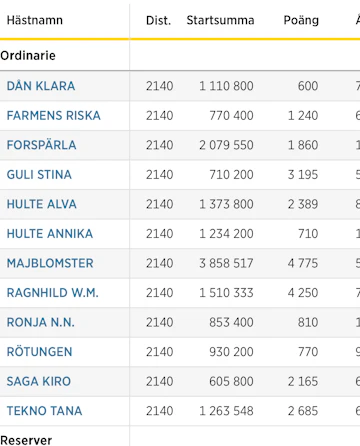The image size is (360, 446).
Task: Click the RÖTUNGEN horse link
Action: [39, 352]
